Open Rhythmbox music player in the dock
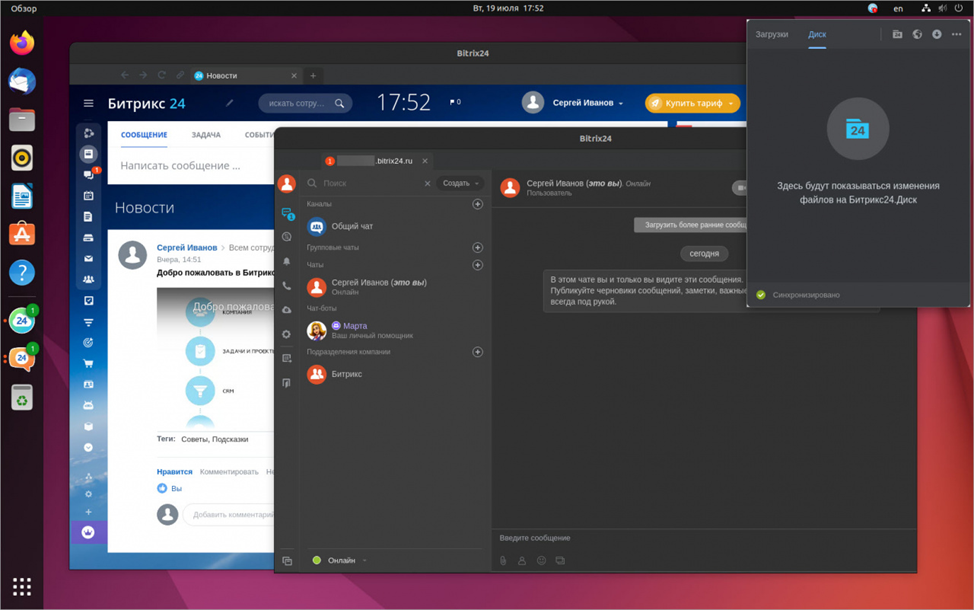This screenshot has height=610, width=974. point(22,158)
